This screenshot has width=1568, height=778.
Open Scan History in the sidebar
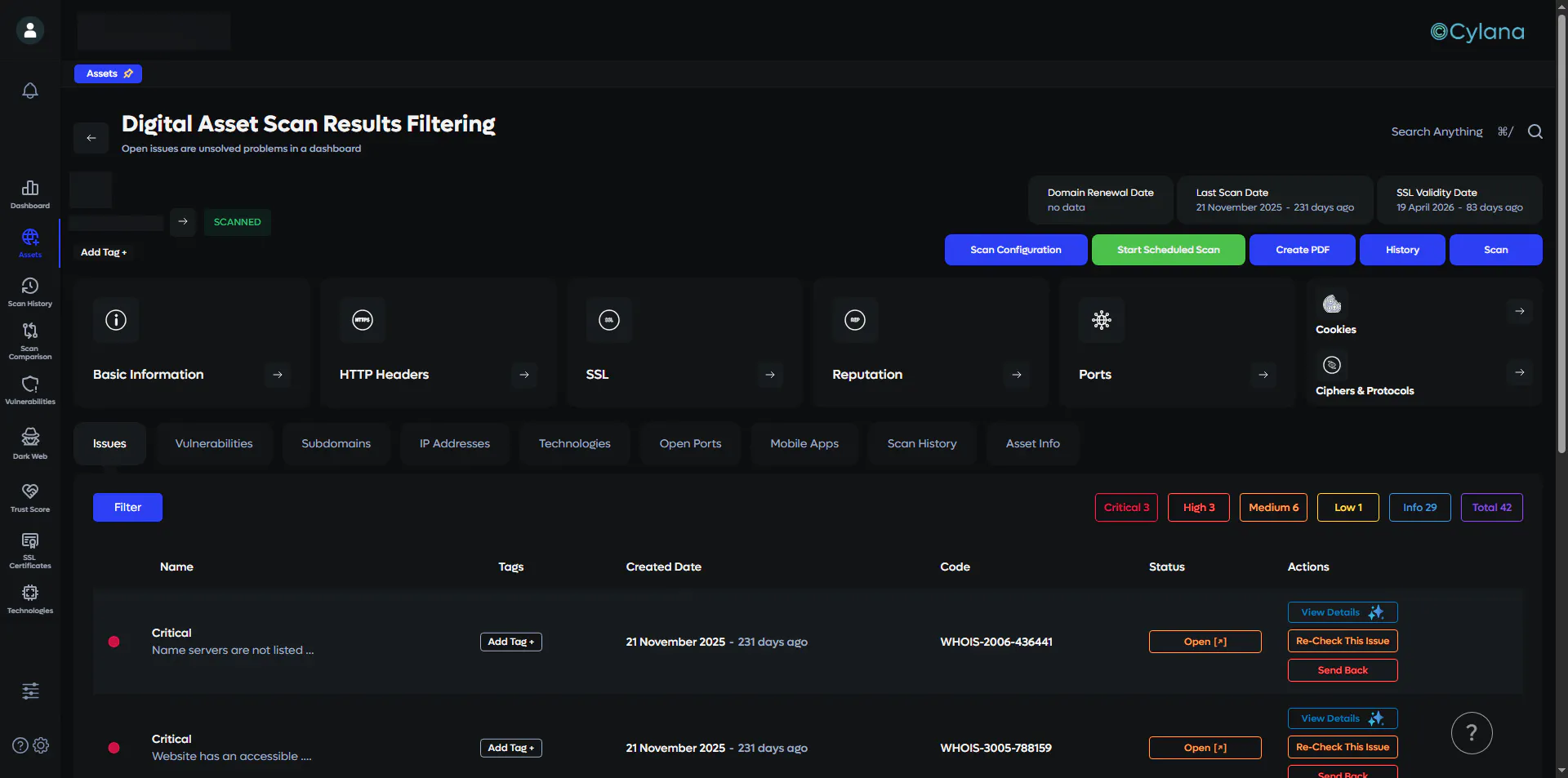[x=30, y=292]
